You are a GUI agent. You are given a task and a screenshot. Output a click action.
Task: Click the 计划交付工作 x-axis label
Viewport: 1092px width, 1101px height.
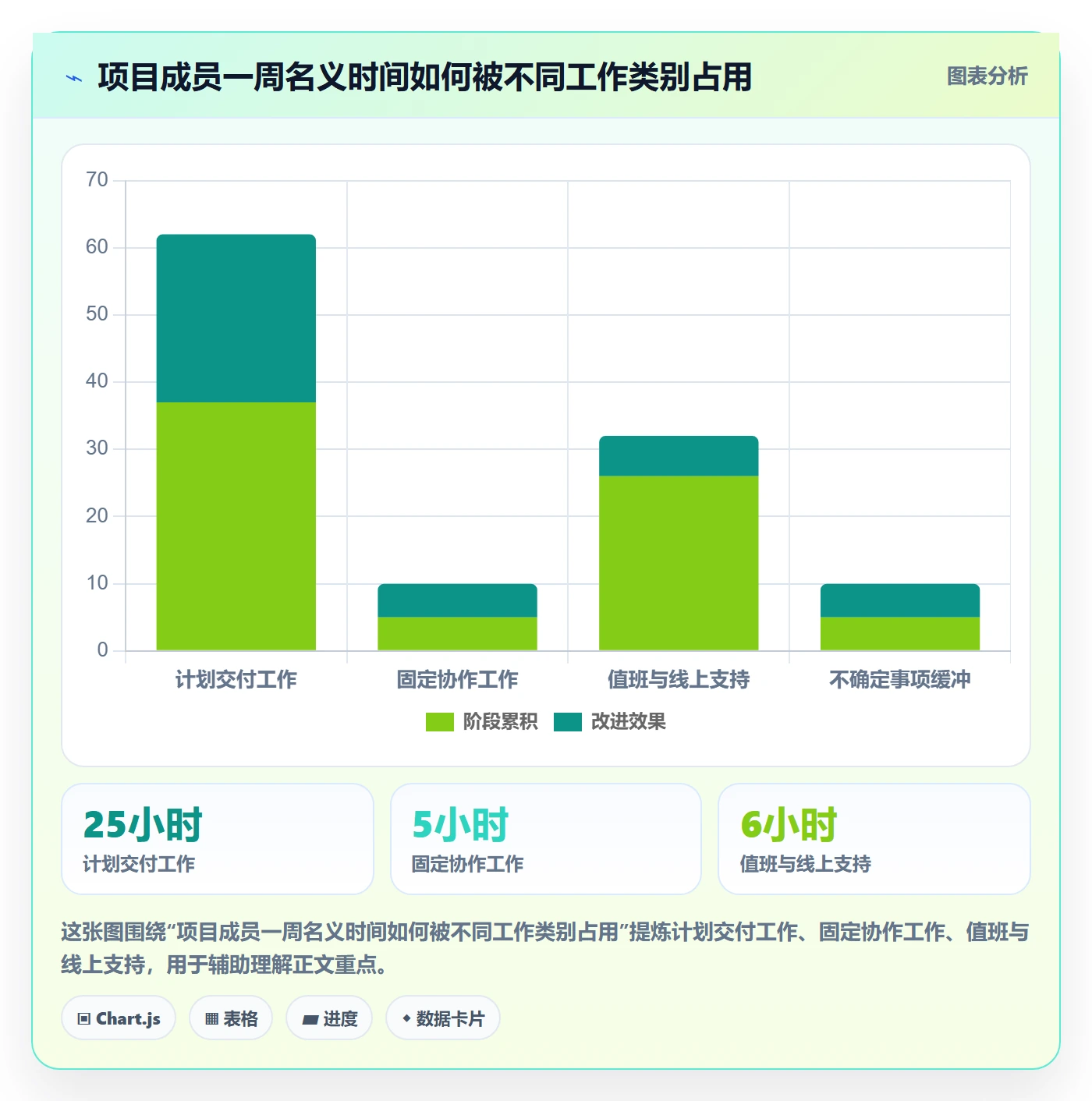(236, 680)
